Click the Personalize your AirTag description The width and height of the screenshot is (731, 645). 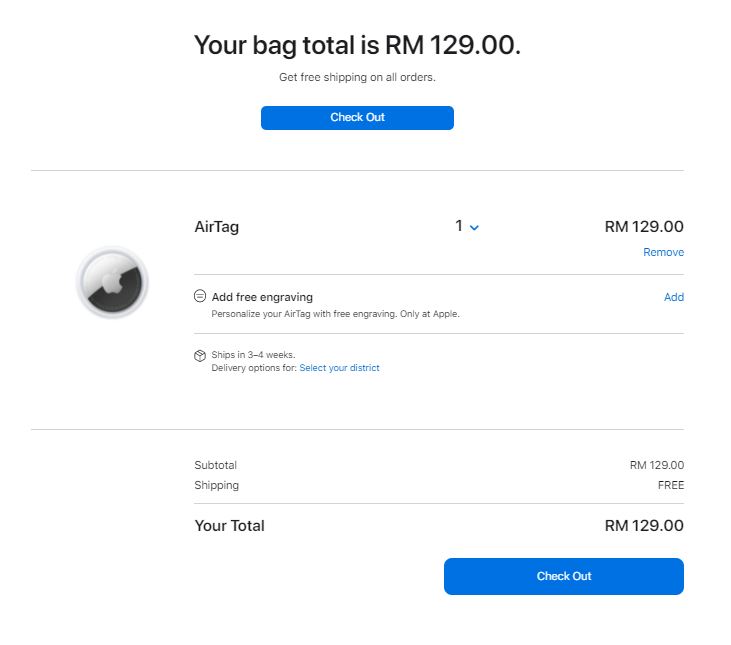point(335,314)
